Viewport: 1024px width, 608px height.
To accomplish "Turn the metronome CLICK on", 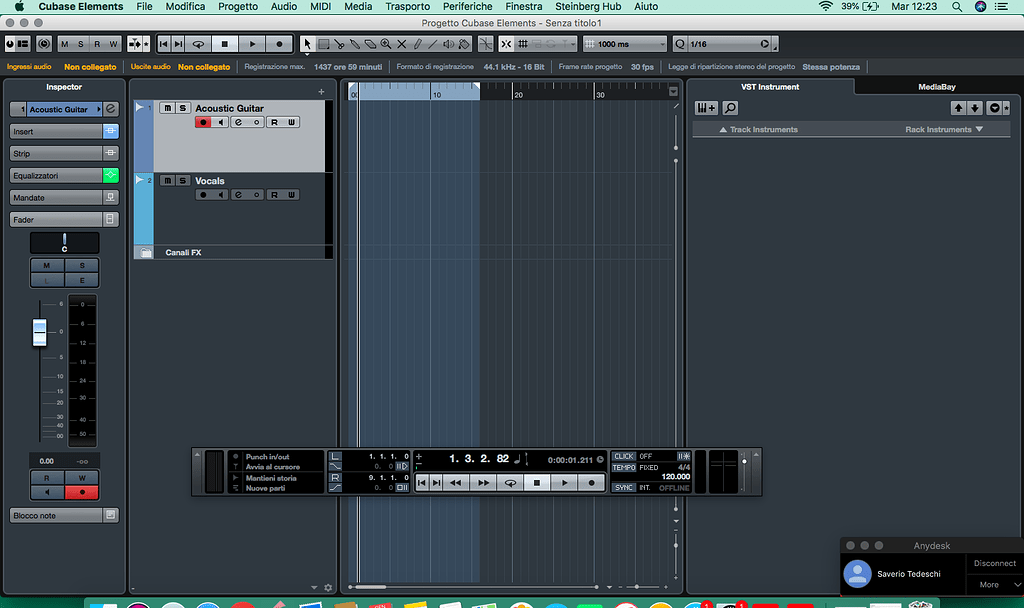I will coord(623,456).
